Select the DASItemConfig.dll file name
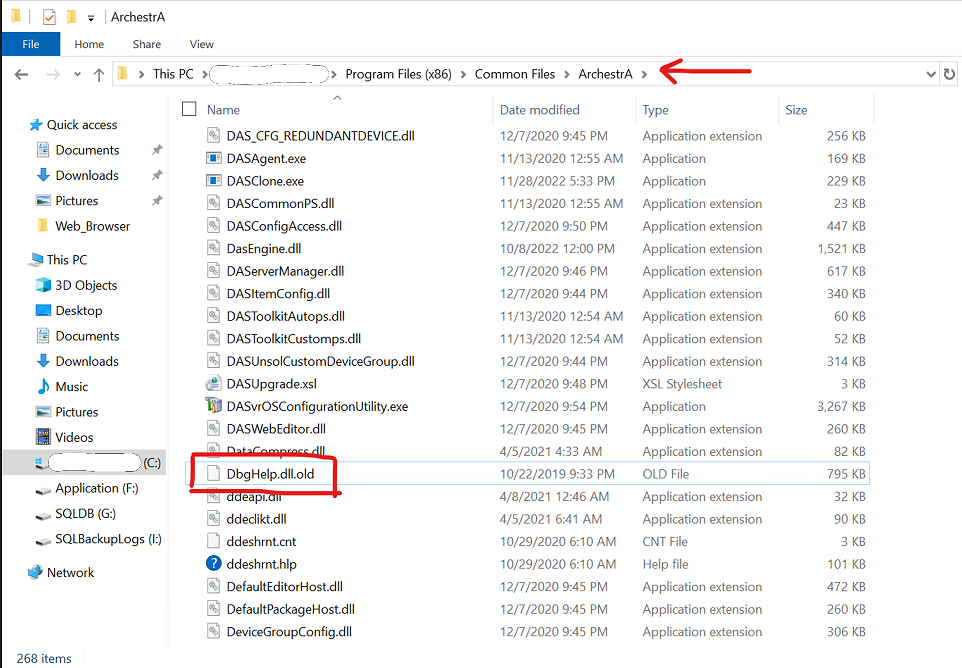962x668 pixels. click(x=278, y=294)
